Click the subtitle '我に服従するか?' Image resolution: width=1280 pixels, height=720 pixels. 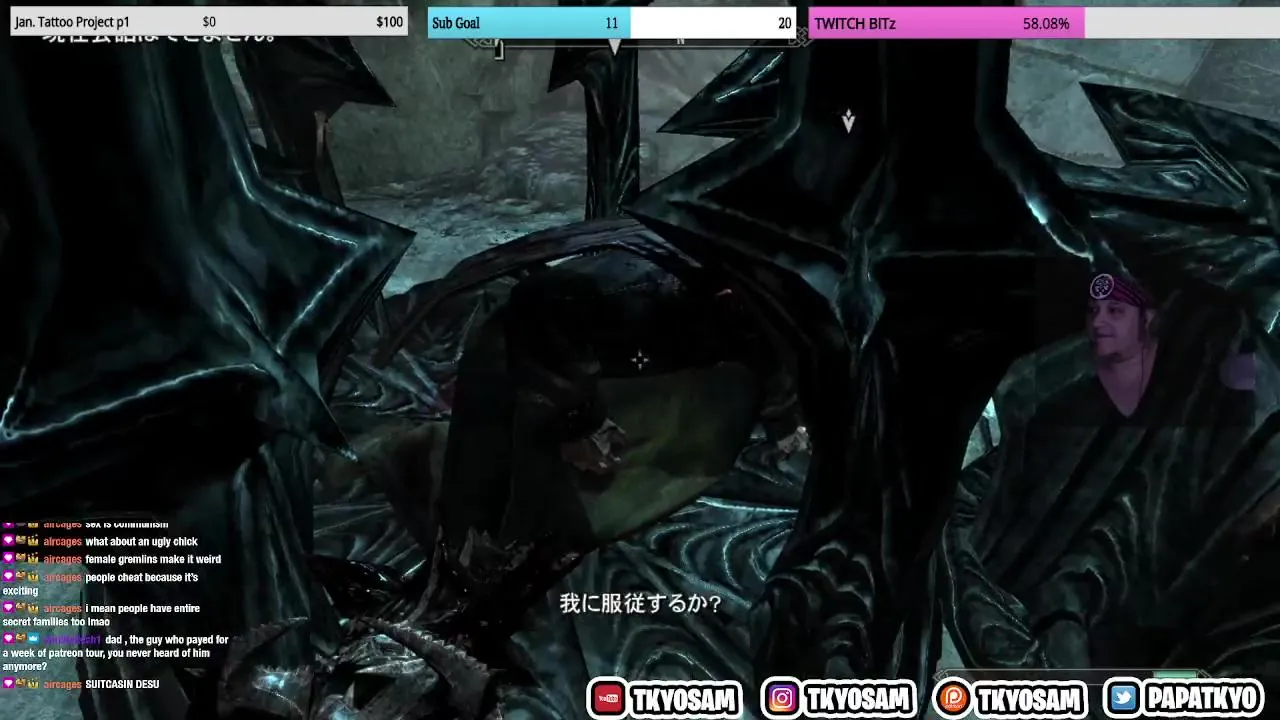(640, 604)
